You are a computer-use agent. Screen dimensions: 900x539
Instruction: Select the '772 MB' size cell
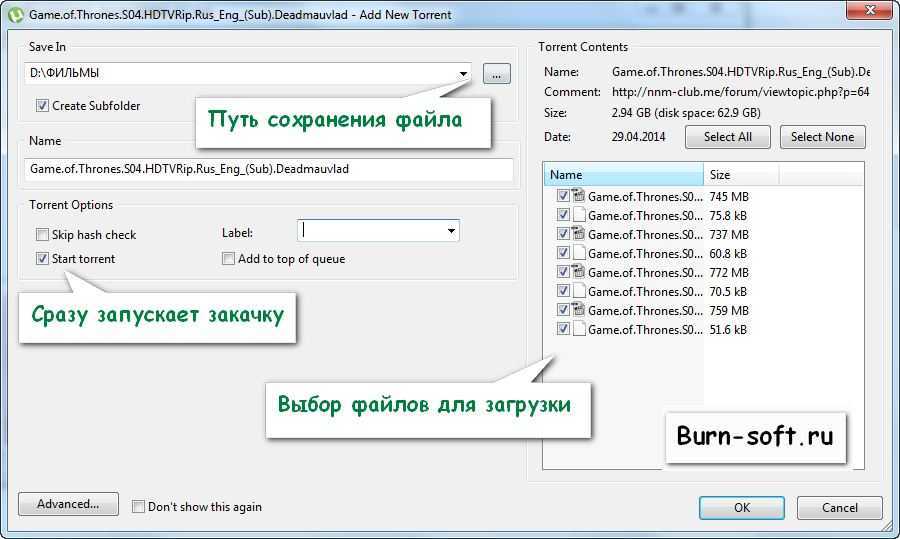[x=729, y=272]
